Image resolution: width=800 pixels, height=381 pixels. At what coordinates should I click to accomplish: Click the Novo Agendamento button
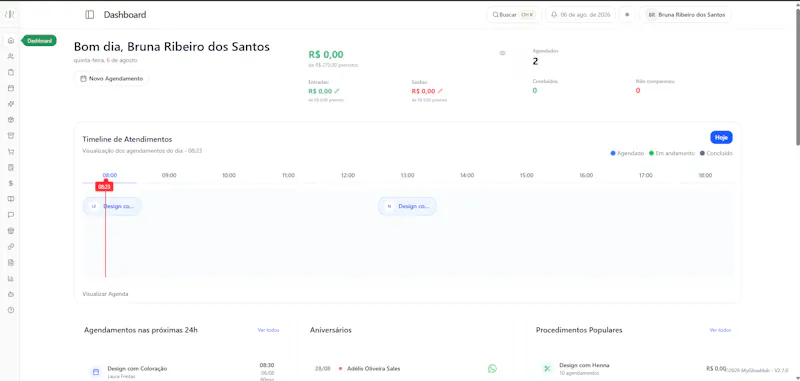tap(112, 79)
